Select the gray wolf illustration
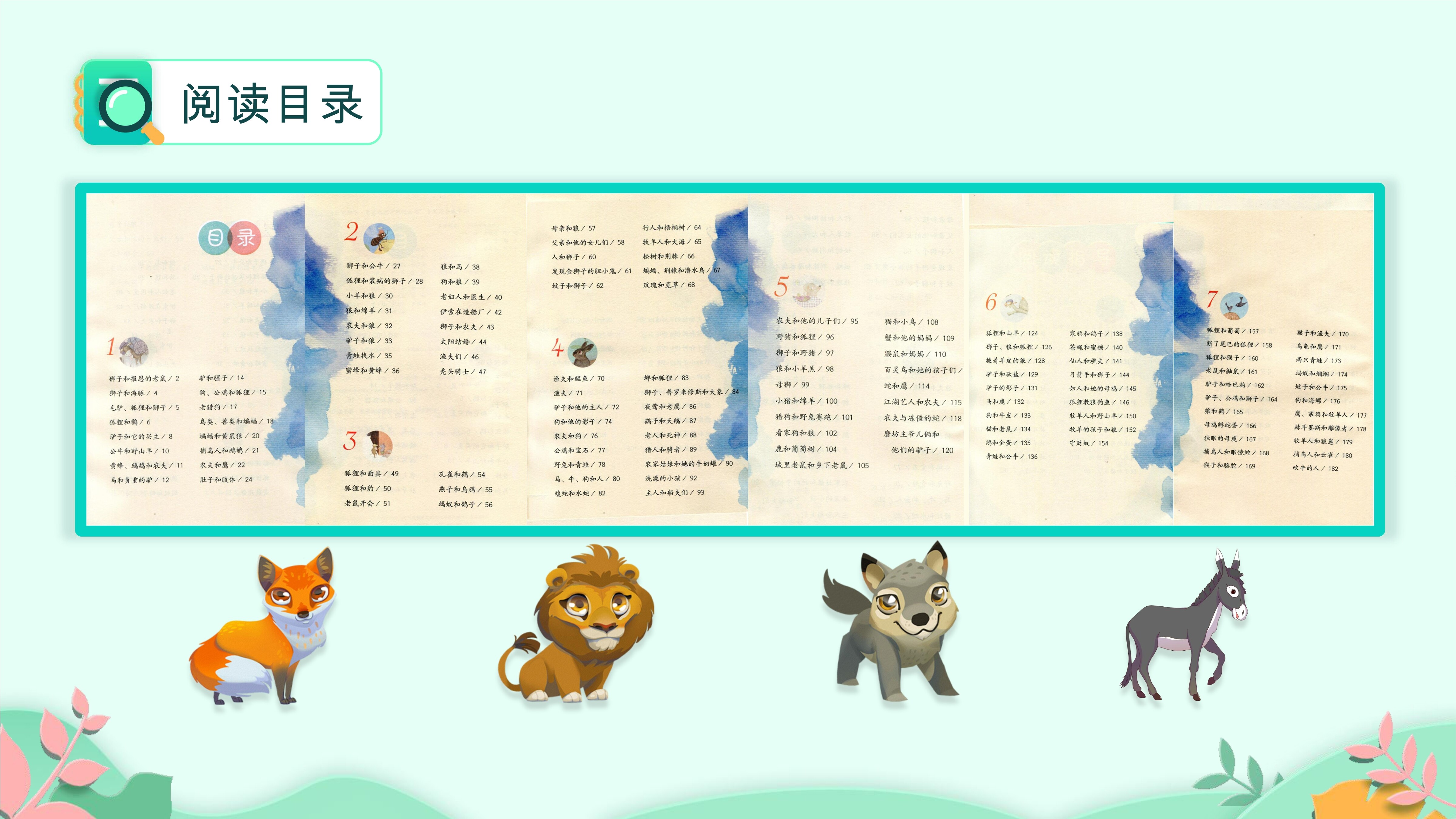 pyautogui.click(x=891, y=621)
